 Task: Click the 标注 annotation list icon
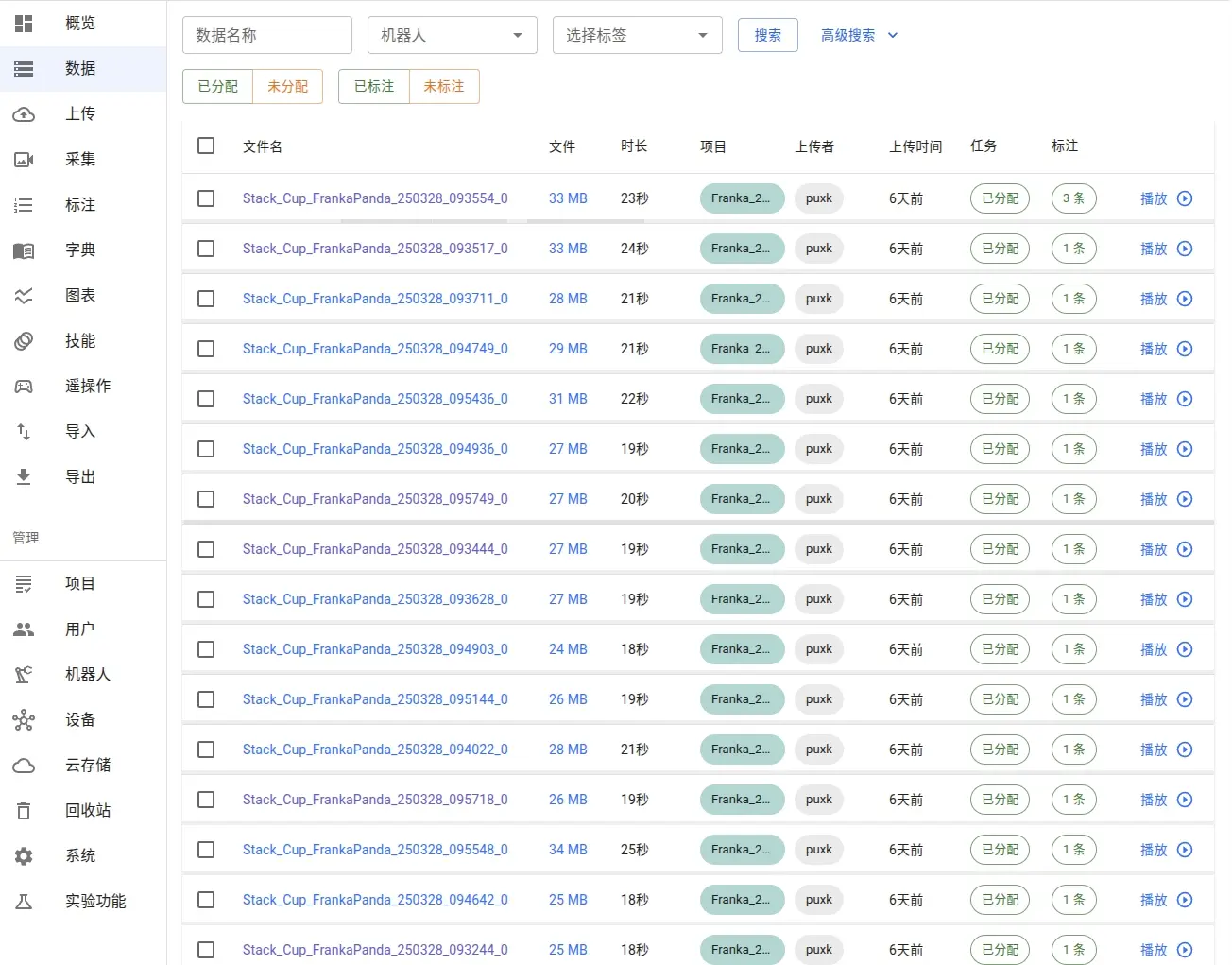point(24,204)
